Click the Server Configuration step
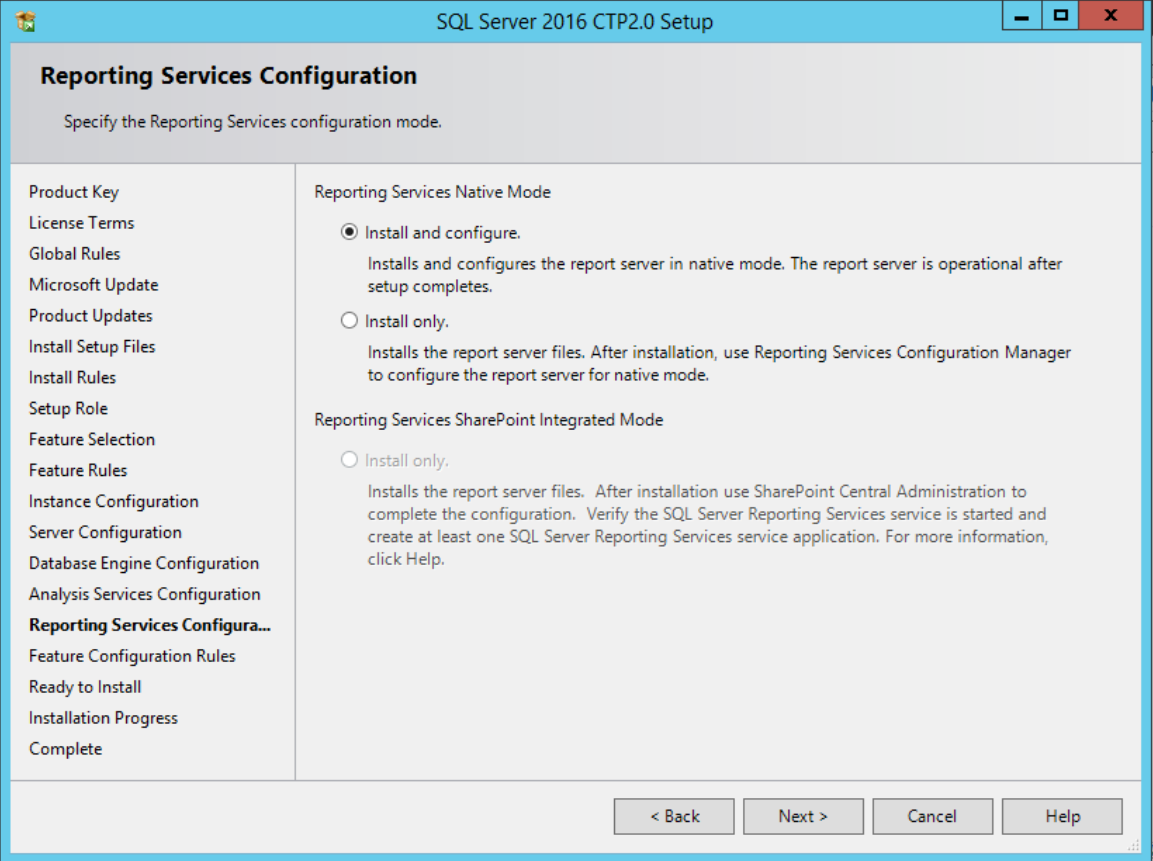 [105, 532]
